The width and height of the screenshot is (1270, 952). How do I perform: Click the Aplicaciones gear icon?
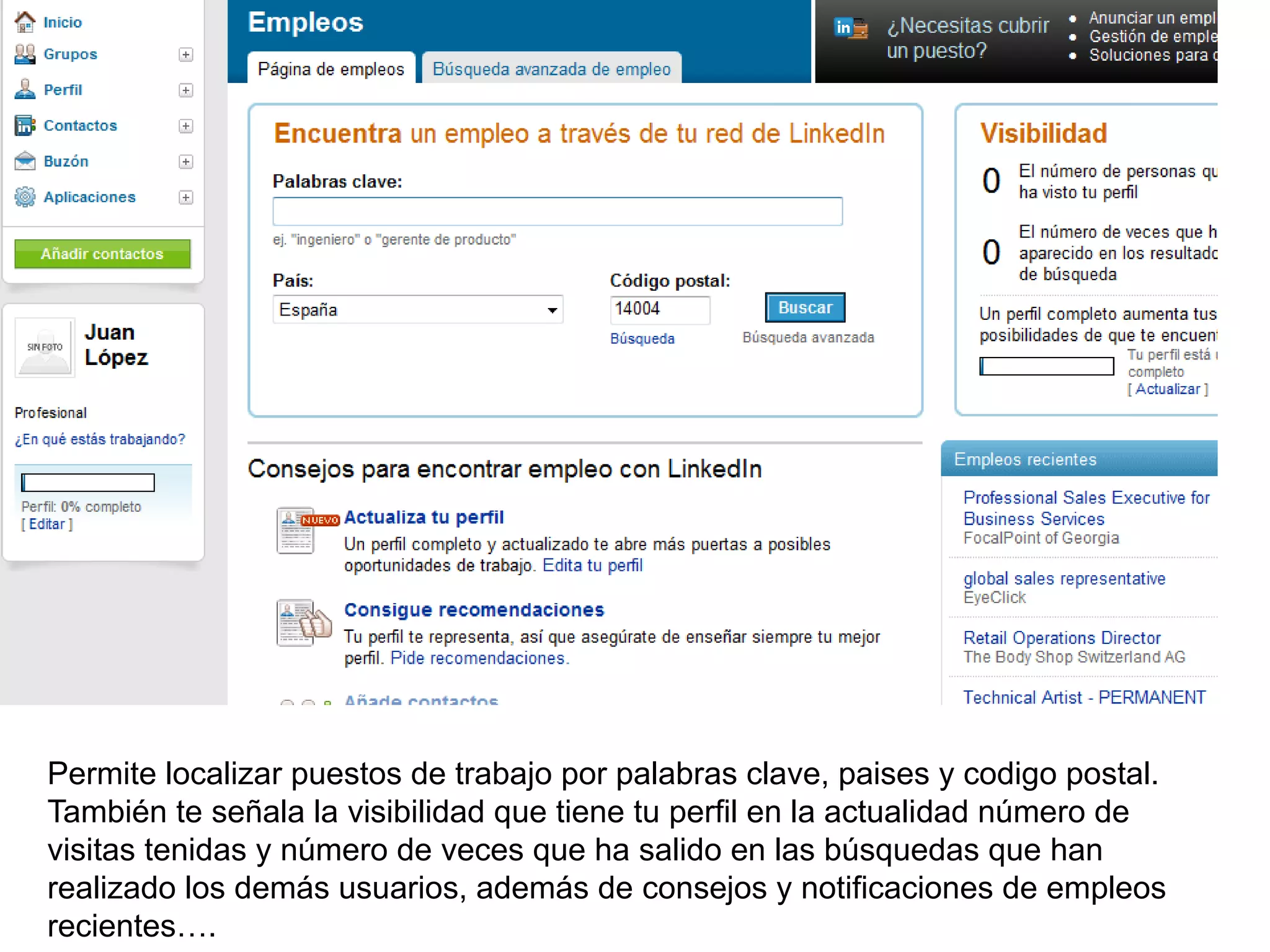click(x=25, y=197)
